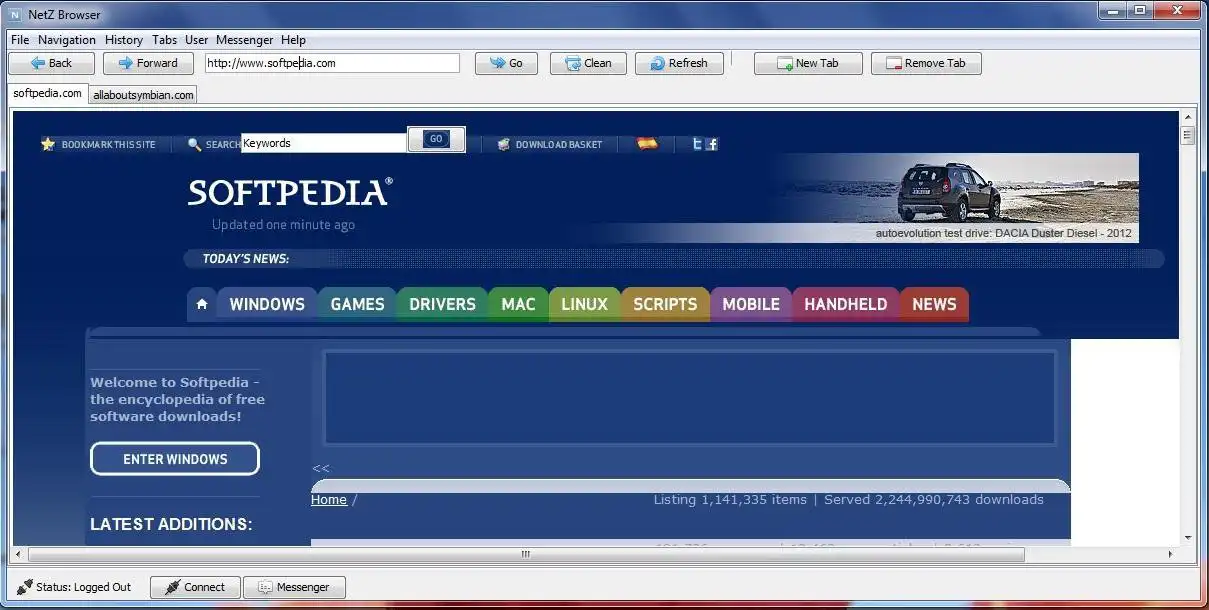Viewport: 1209px width, 610px height.
Task: Click the TODAY'S NEWS label
Action: tap(245, 259)
